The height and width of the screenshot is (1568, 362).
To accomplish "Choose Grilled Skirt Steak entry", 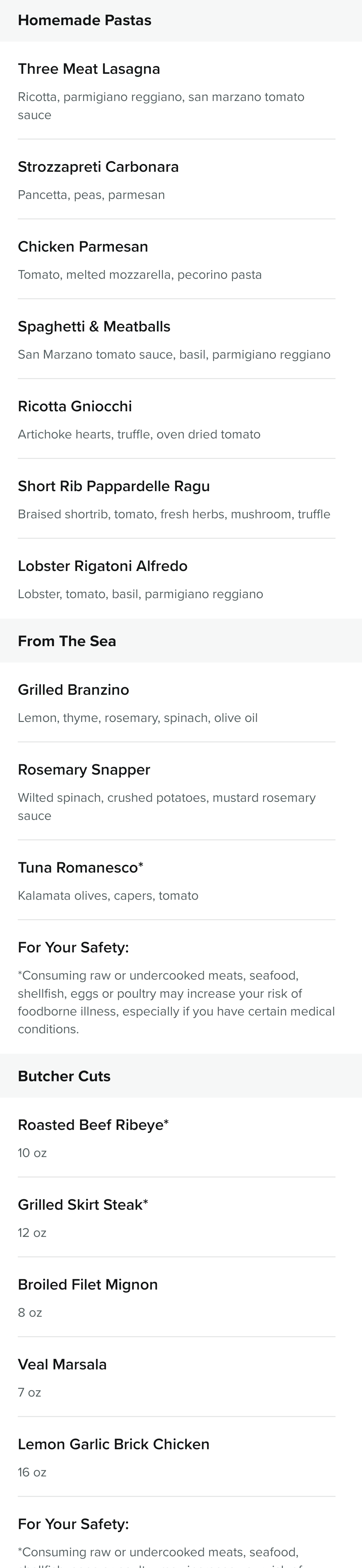I will pos(176,1217).
